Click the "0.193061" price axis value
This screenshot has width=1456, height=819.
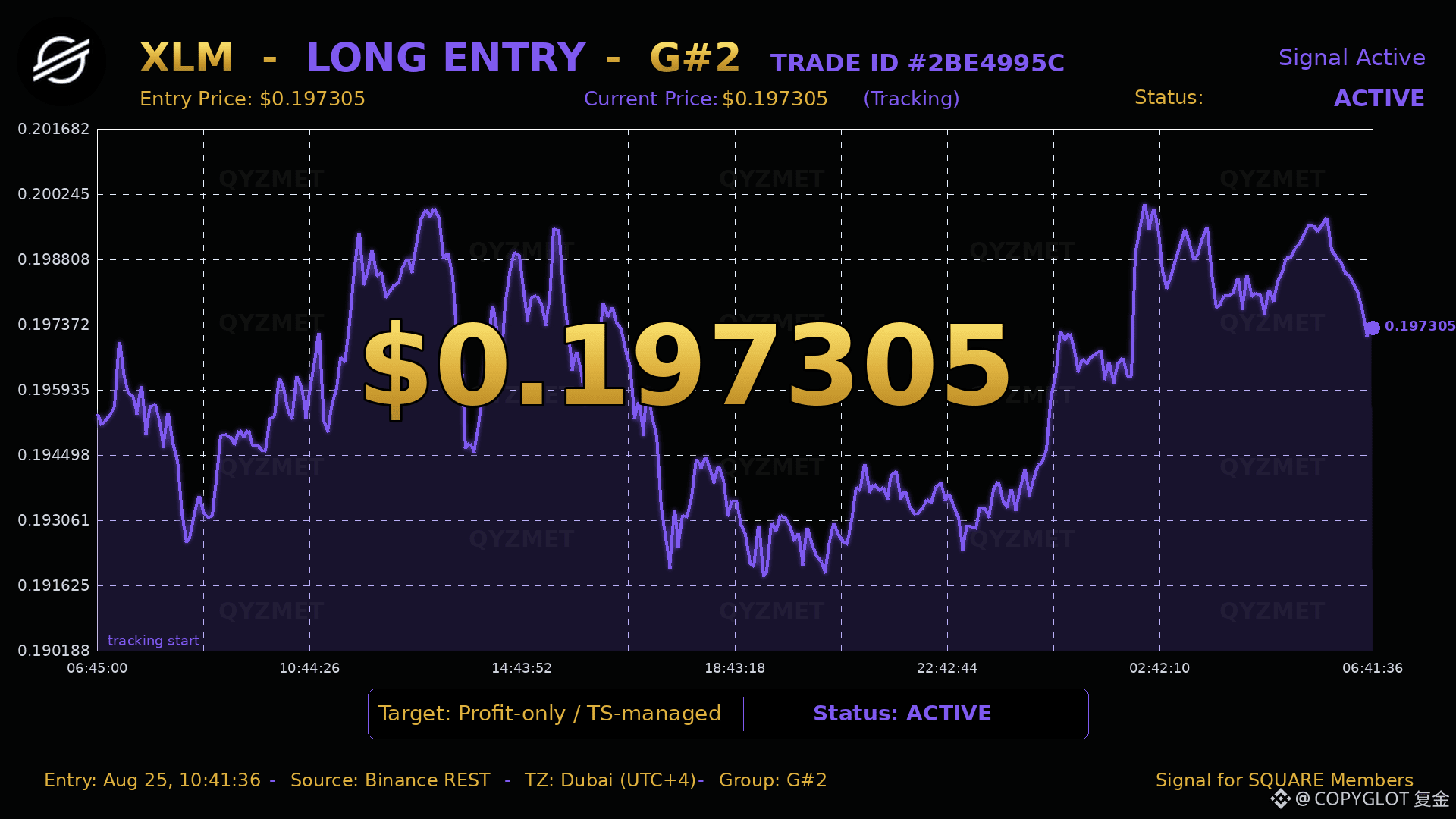54,520
